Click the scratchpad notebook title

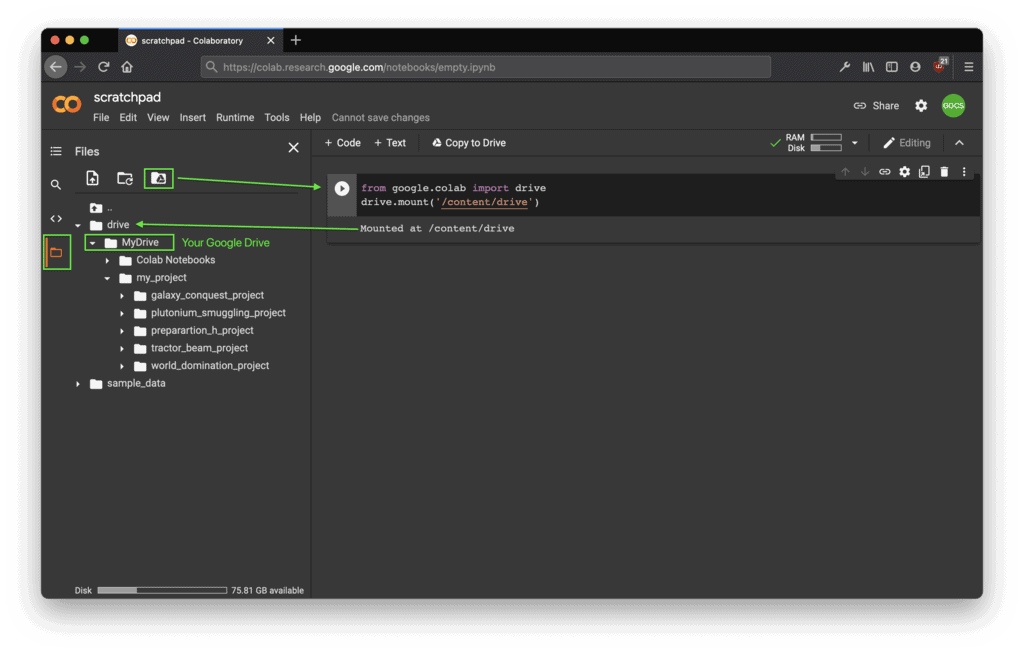[x=127, y=97]
